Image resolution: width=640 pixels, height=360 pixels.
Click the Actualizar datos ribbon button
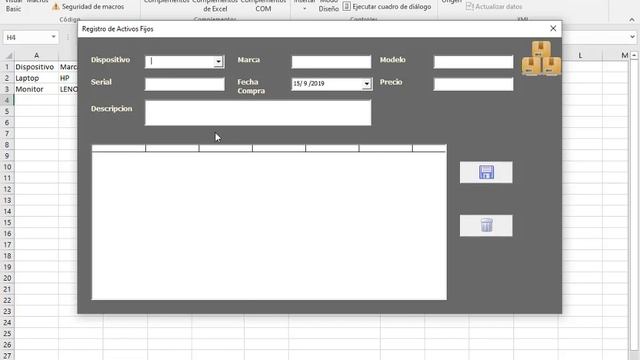494,7
